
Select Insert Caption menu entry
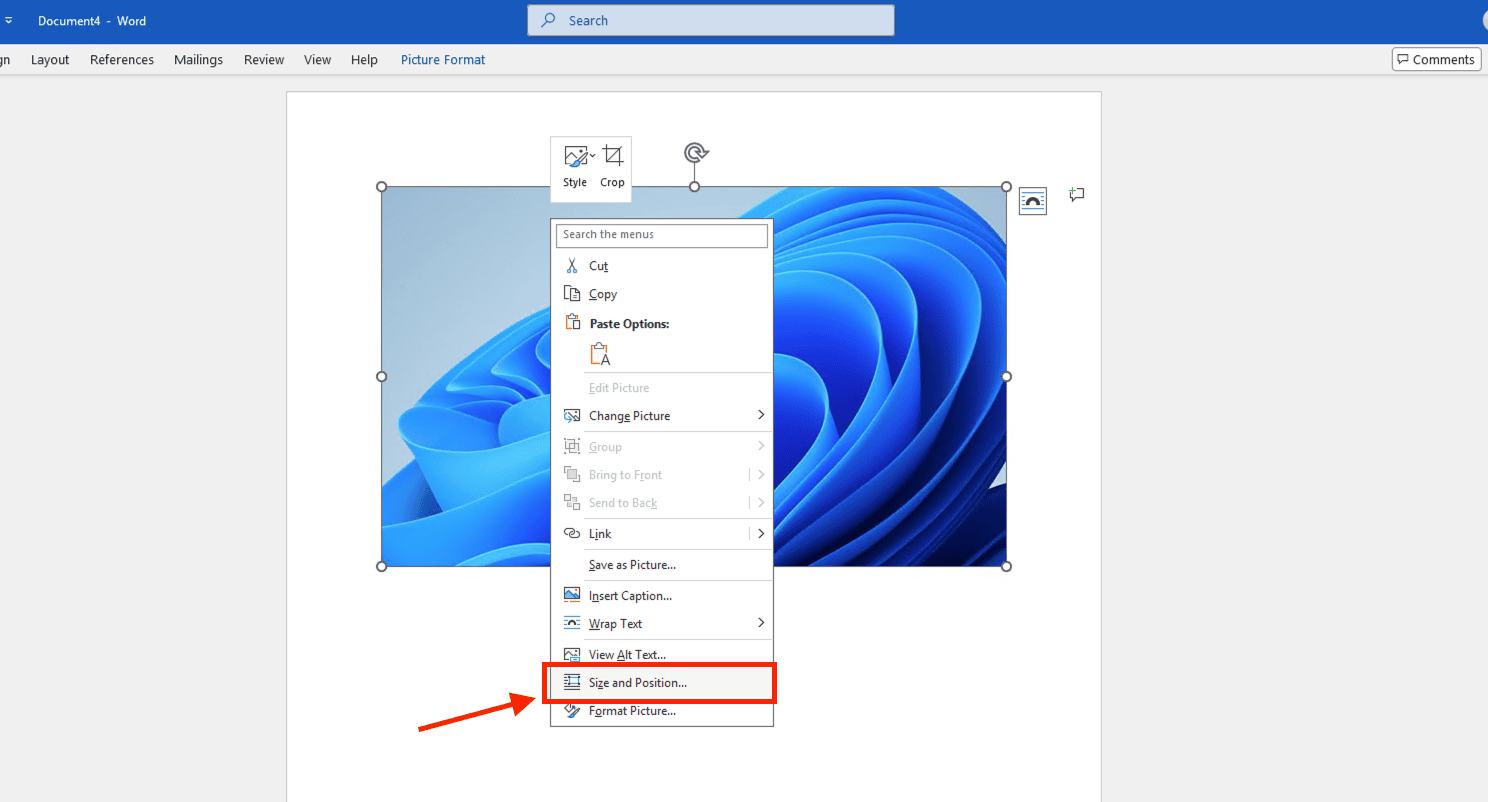click(630, 596)
